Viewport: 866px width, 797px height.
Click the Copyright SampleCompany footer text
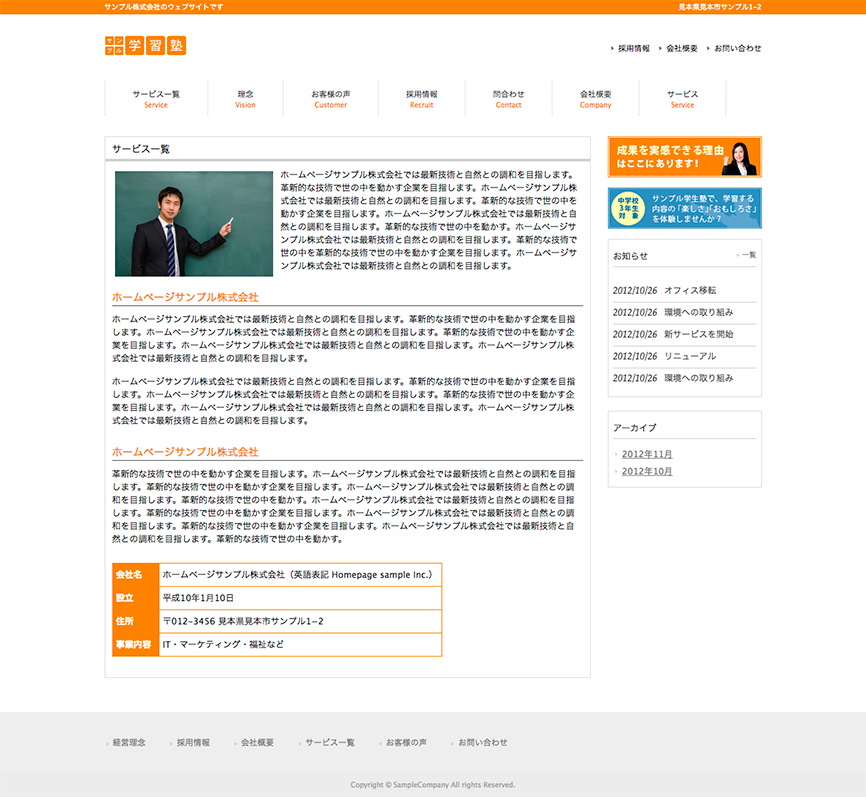click(x=432, y=785)
